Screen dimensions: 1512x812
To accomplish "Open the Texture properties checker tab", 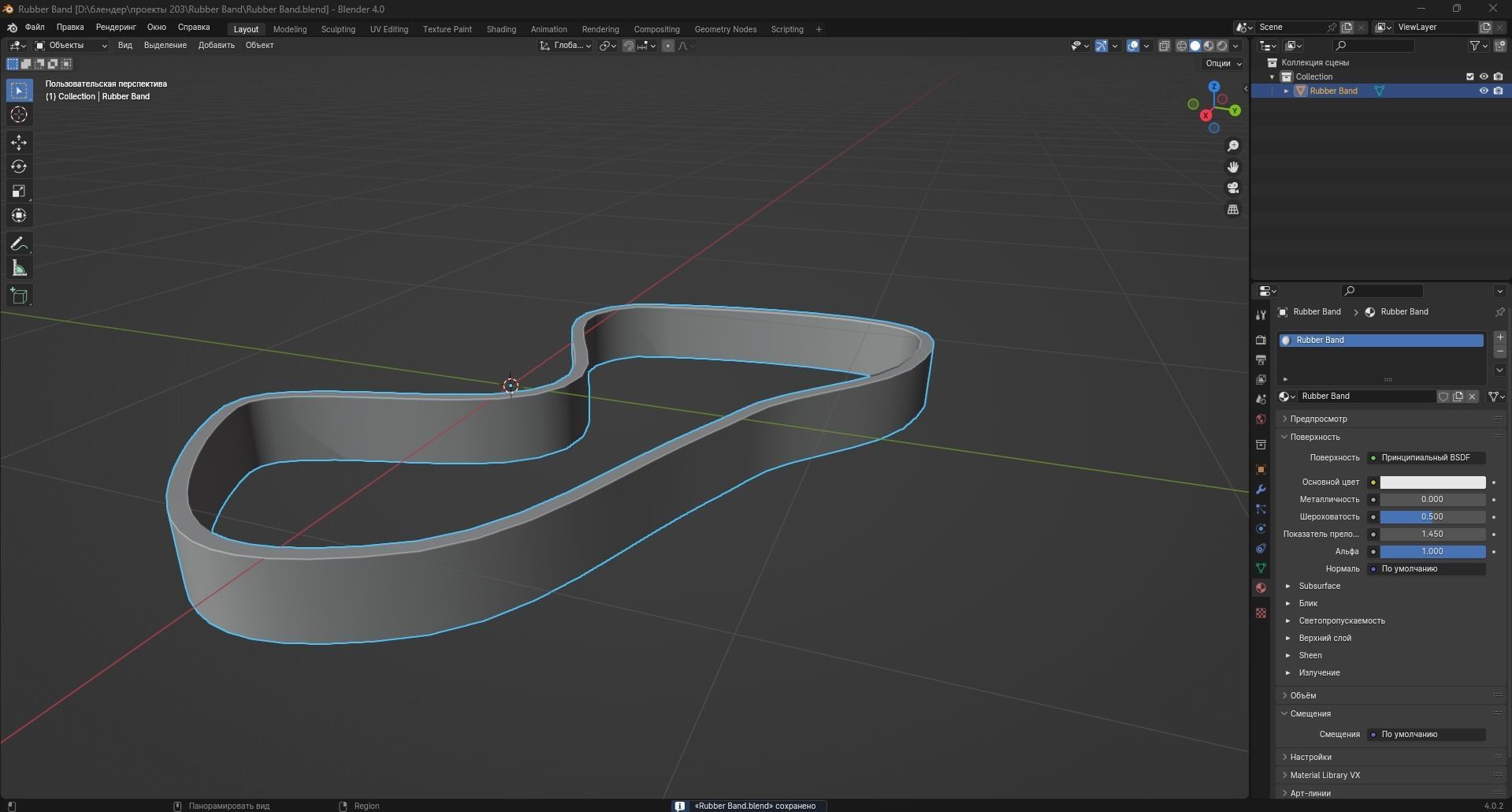I will click(1261, 613).
